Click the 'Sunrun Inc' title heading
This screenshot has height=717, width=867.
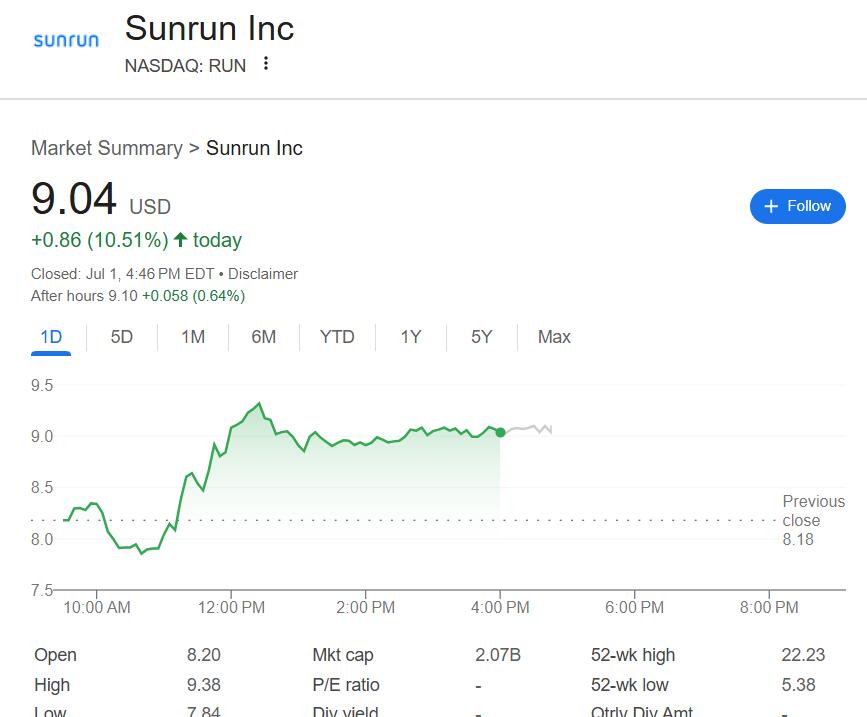click(210, 28)
